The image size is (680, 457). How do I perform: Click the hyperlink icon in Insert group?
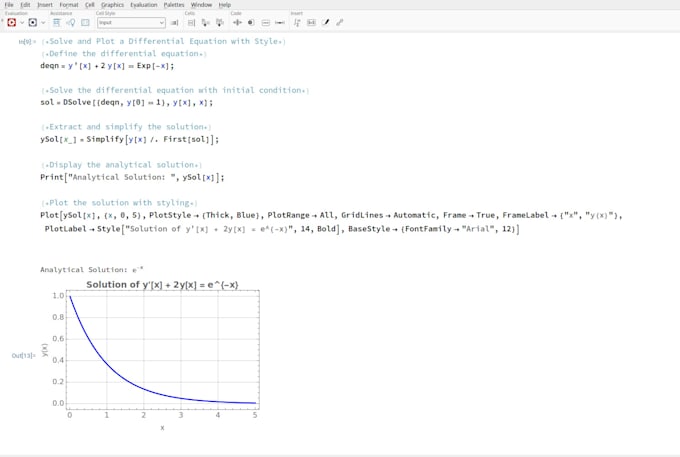[x=340, y=23]
